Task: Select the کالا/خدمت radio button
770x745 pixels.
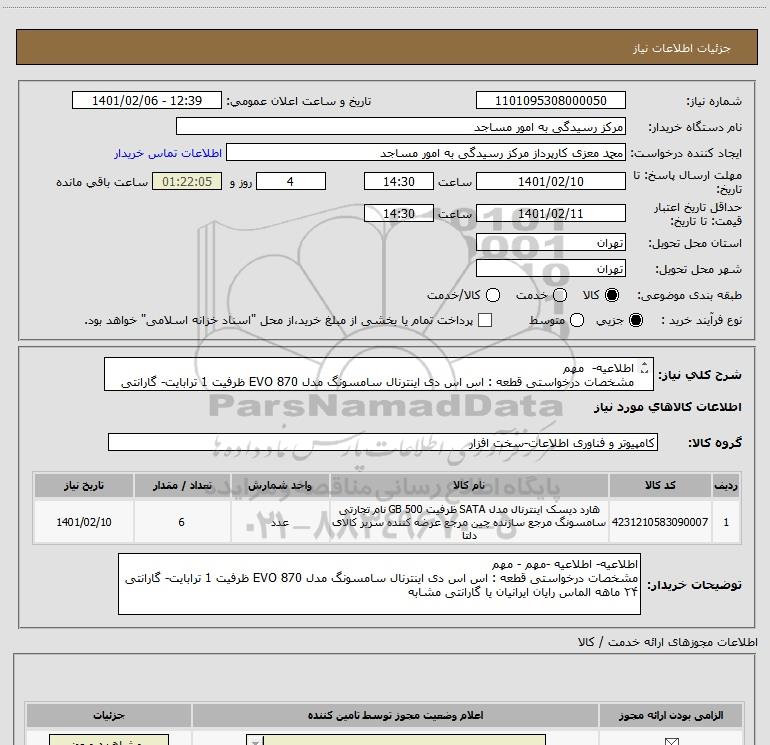Action: [493, 295]
